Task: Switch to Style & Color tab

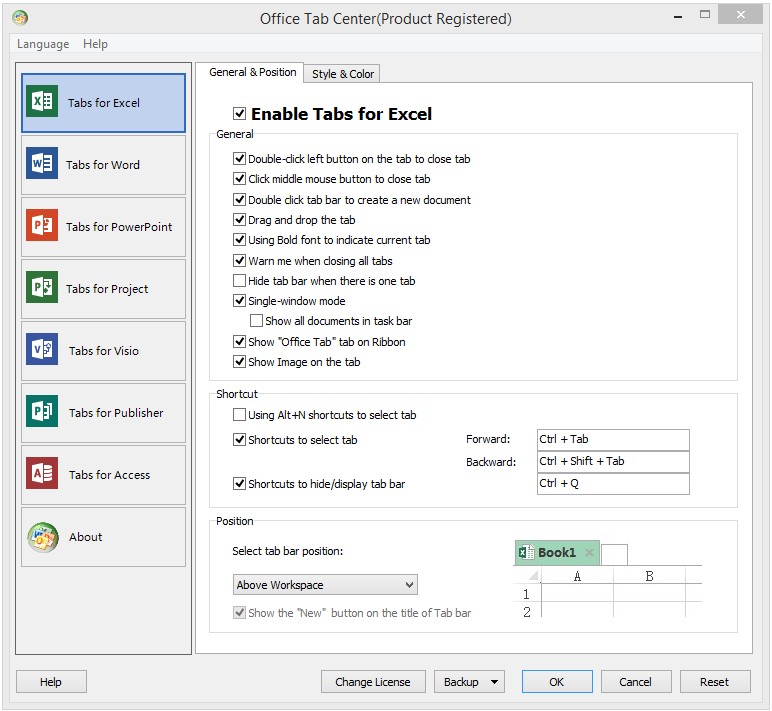Action: tap(343, 74)
